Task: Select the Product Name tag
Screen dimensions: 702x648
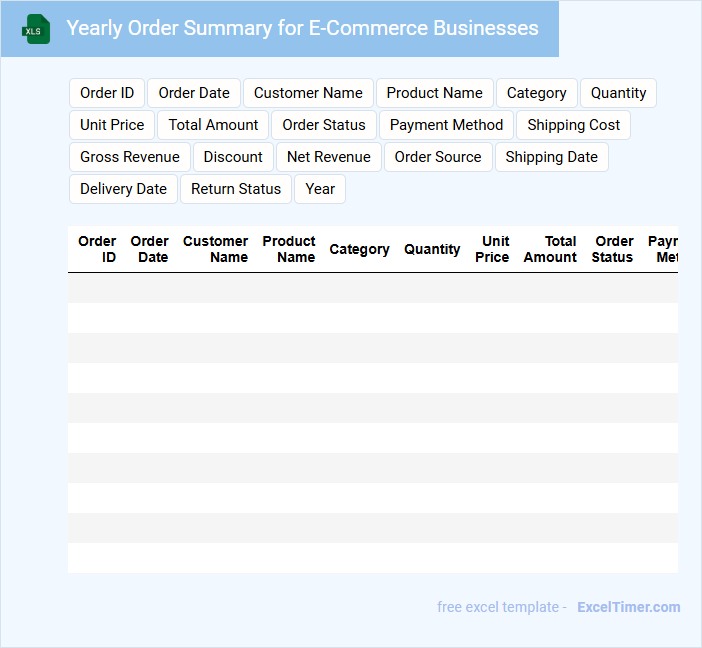Action: (x=435, y=93)
